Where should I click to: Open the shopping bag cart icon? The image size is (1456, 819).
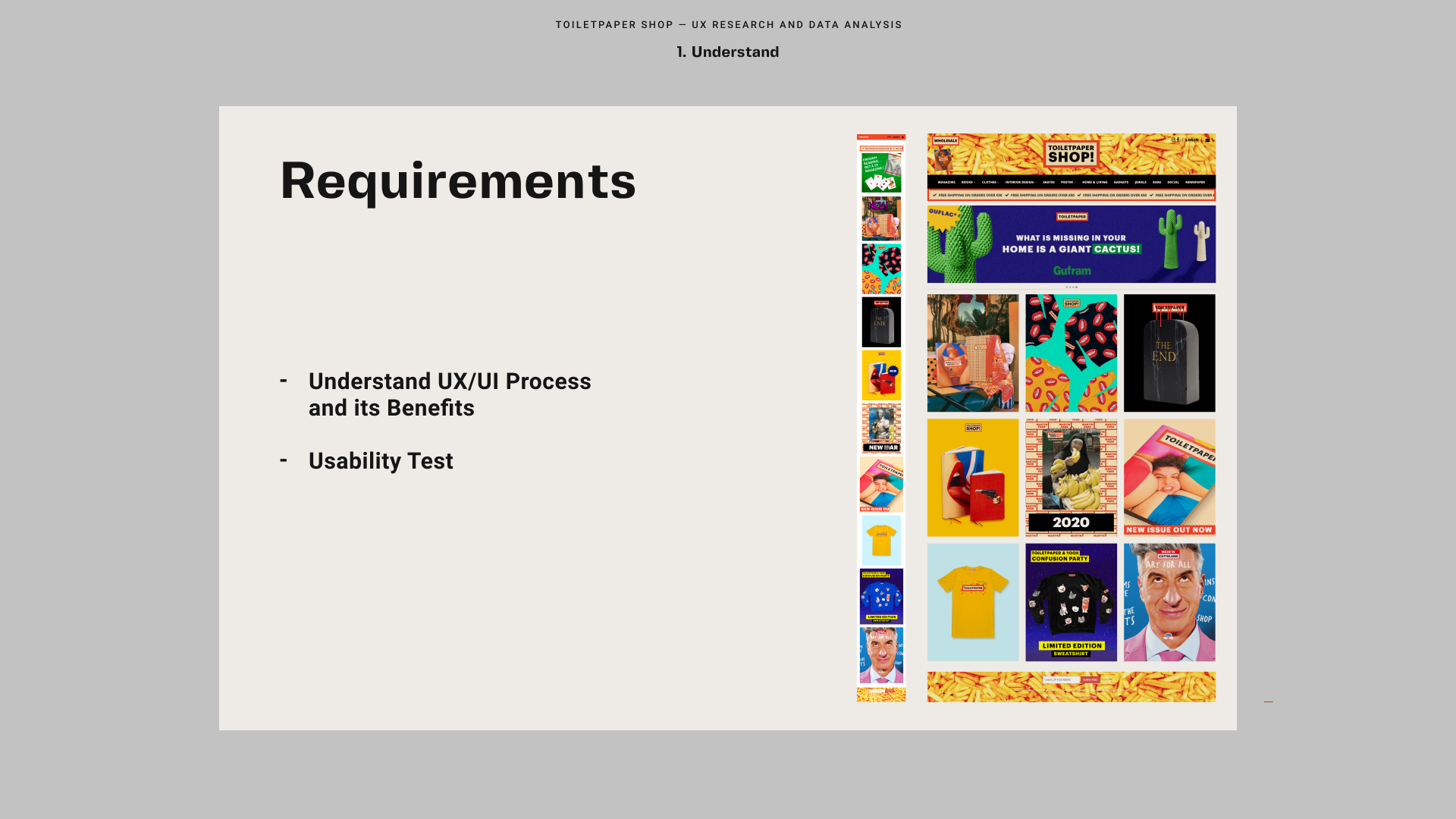[1207, 140]
